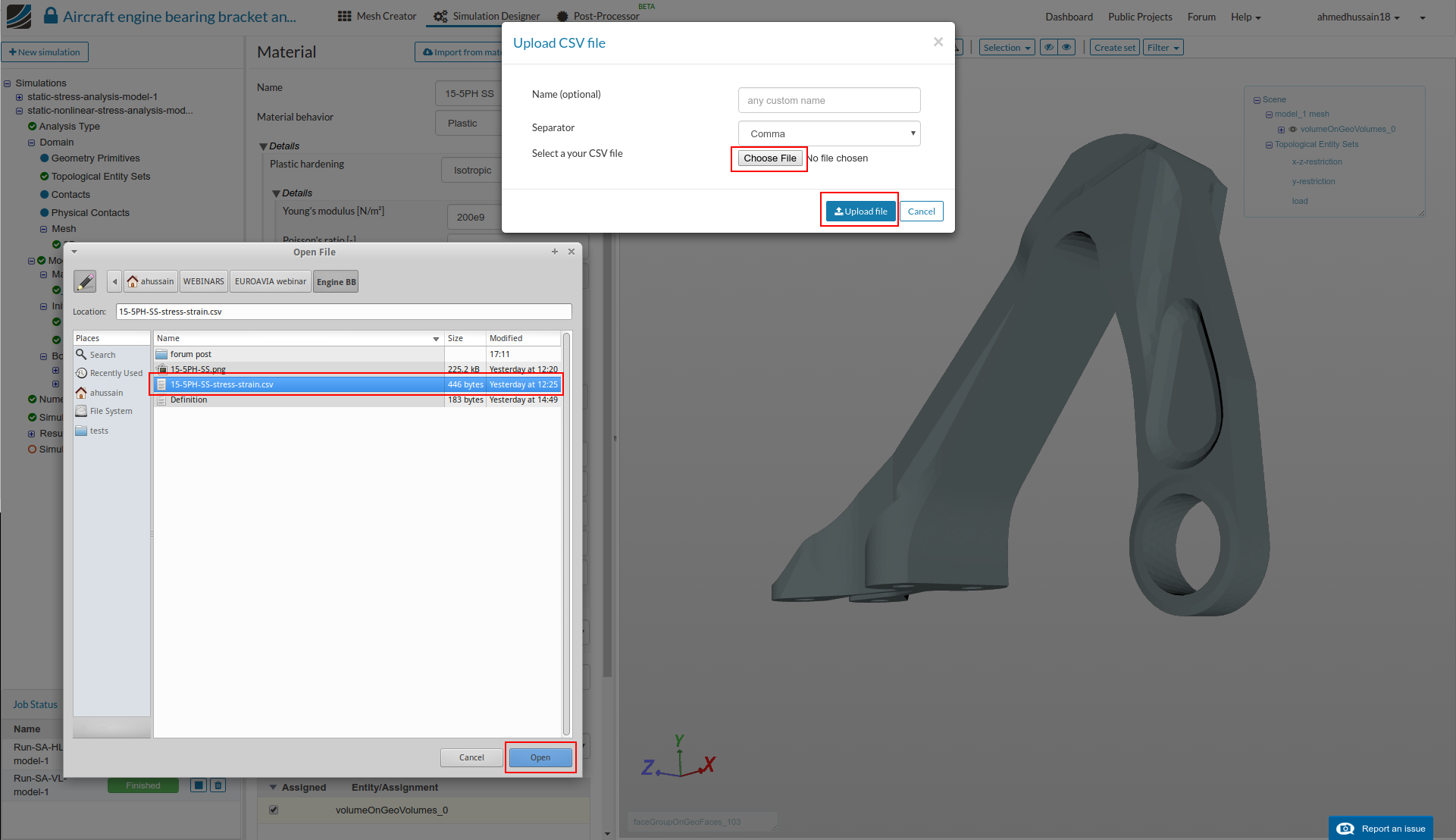Uncheck the volumeOnGeoVolumes_0 assignment checkbox
1456x840 pixels.
[x=274, y=810]
